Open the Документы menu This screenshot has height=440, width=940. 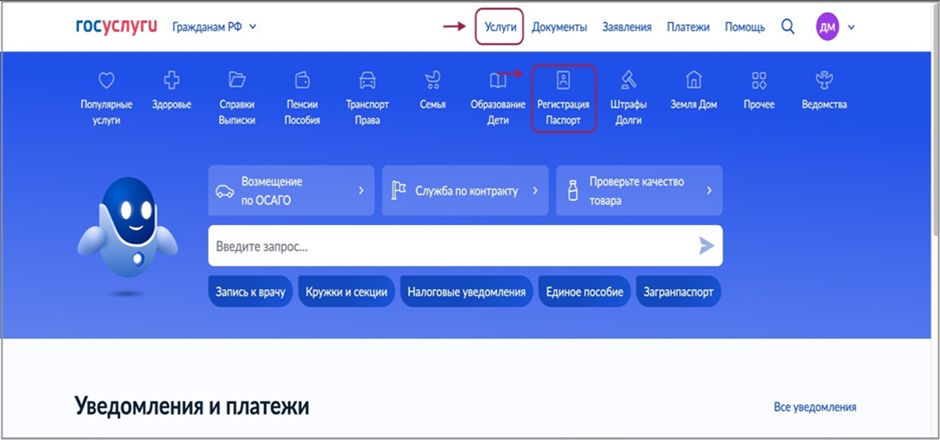(x=559, y=27)
